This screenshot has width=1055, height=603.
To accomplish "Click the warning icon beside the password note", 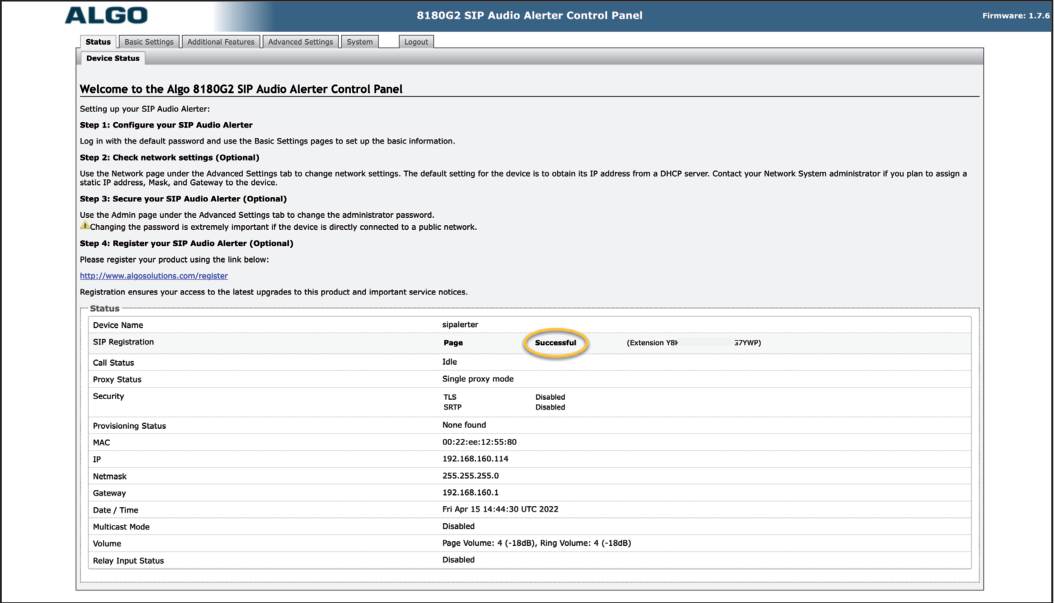I will coord(83,226).
